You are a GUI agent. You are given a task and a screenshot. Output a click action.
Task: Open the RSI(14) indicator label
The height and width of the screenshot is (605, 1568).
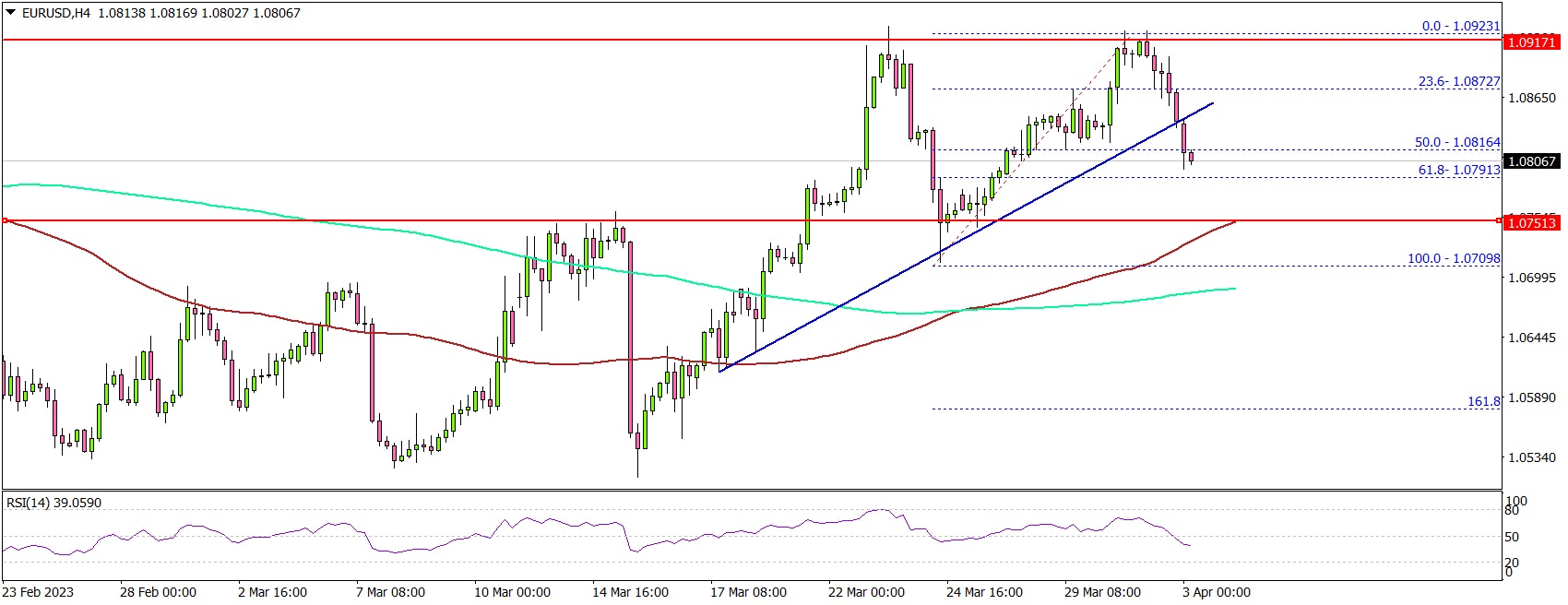pyautogui.click(x=53, y=503)
